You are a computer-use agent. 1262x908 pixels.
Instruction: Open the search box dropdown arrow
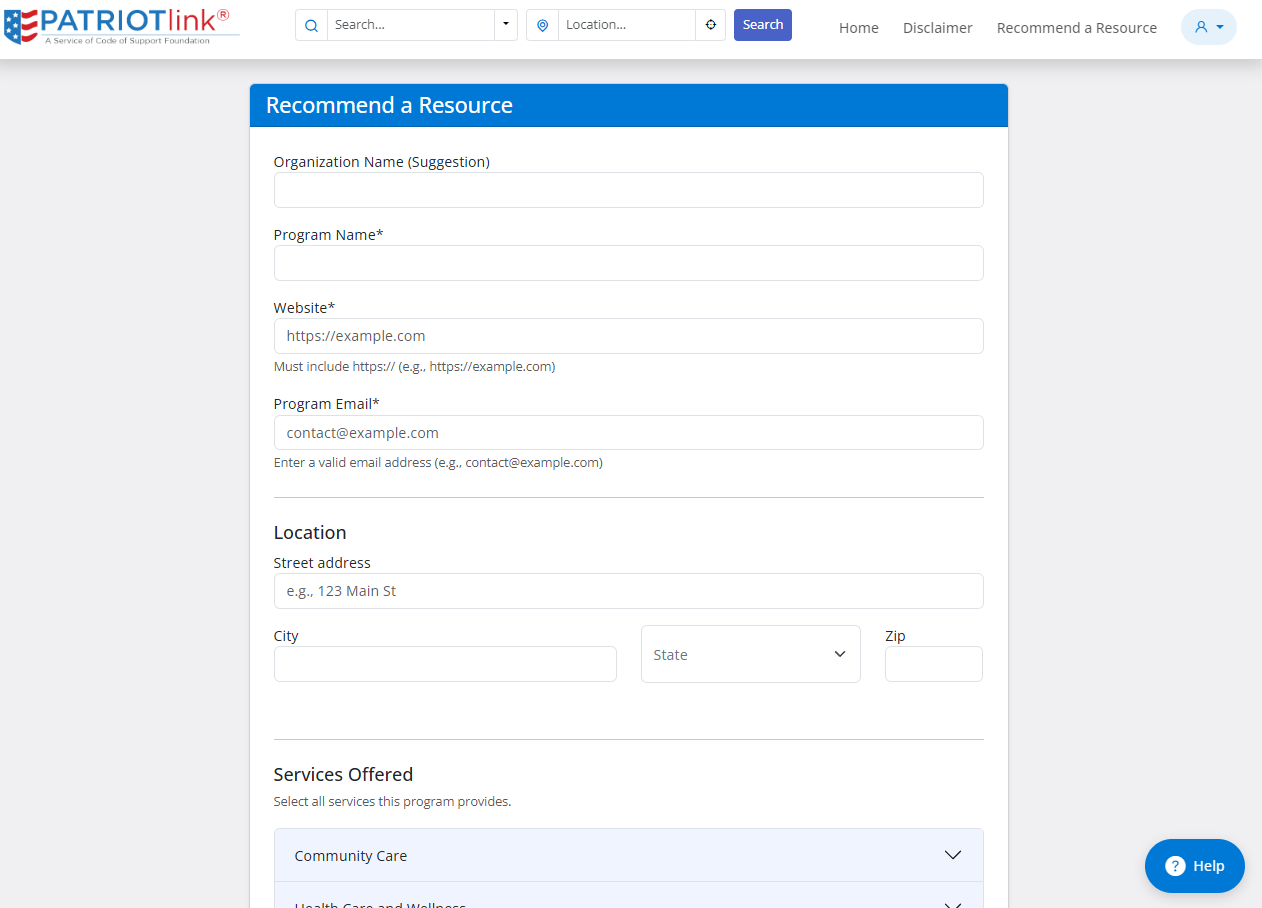pyautogui.click(x=505, y=25)
